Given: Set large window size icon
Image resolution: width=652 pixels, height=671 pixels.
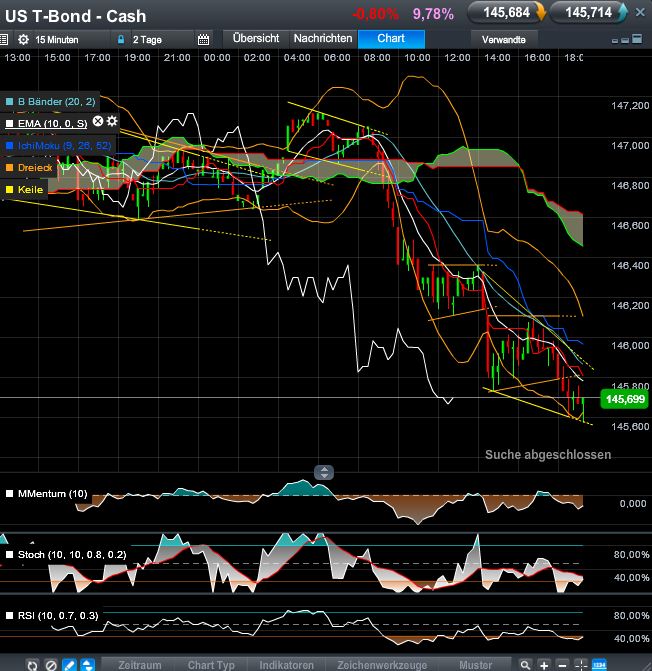Looking at the screenshot, I should [637, 39].
